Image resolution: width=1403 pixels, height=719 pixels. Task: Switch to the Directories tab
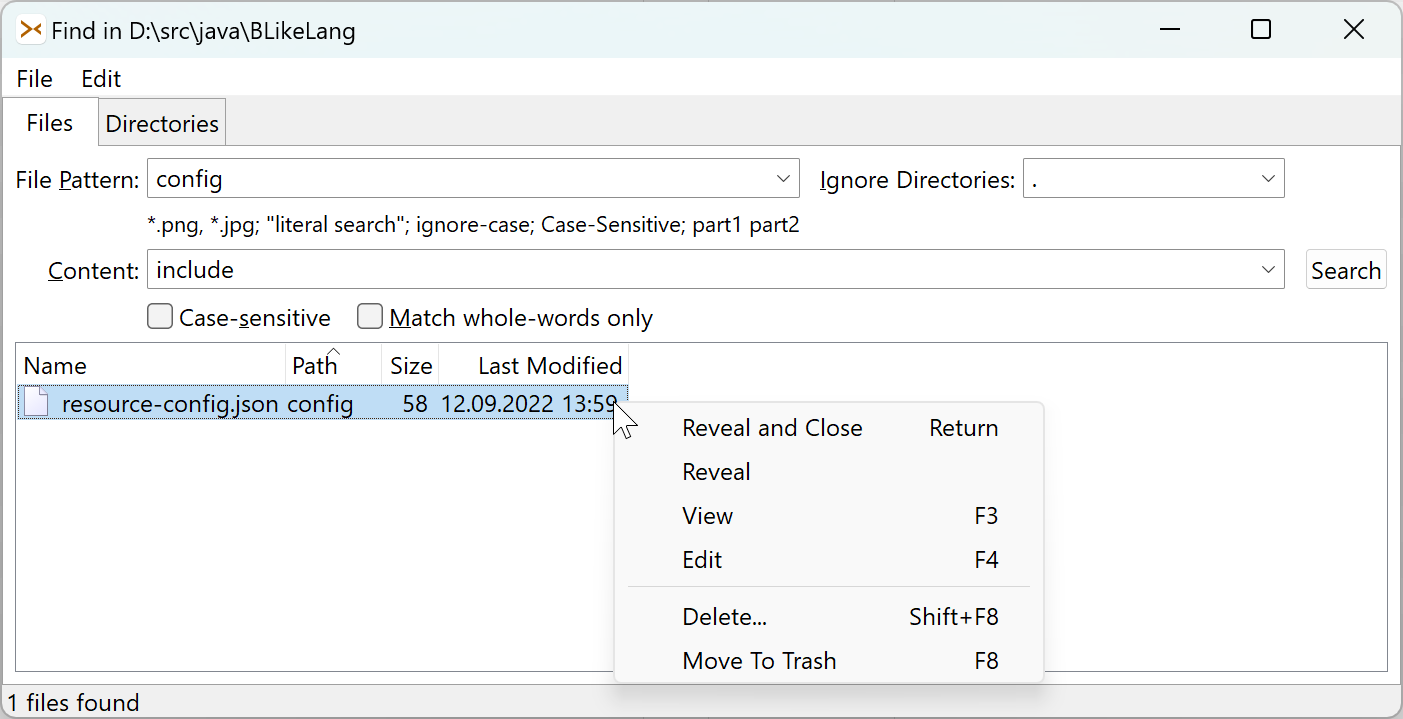click(x=161, y=122)
